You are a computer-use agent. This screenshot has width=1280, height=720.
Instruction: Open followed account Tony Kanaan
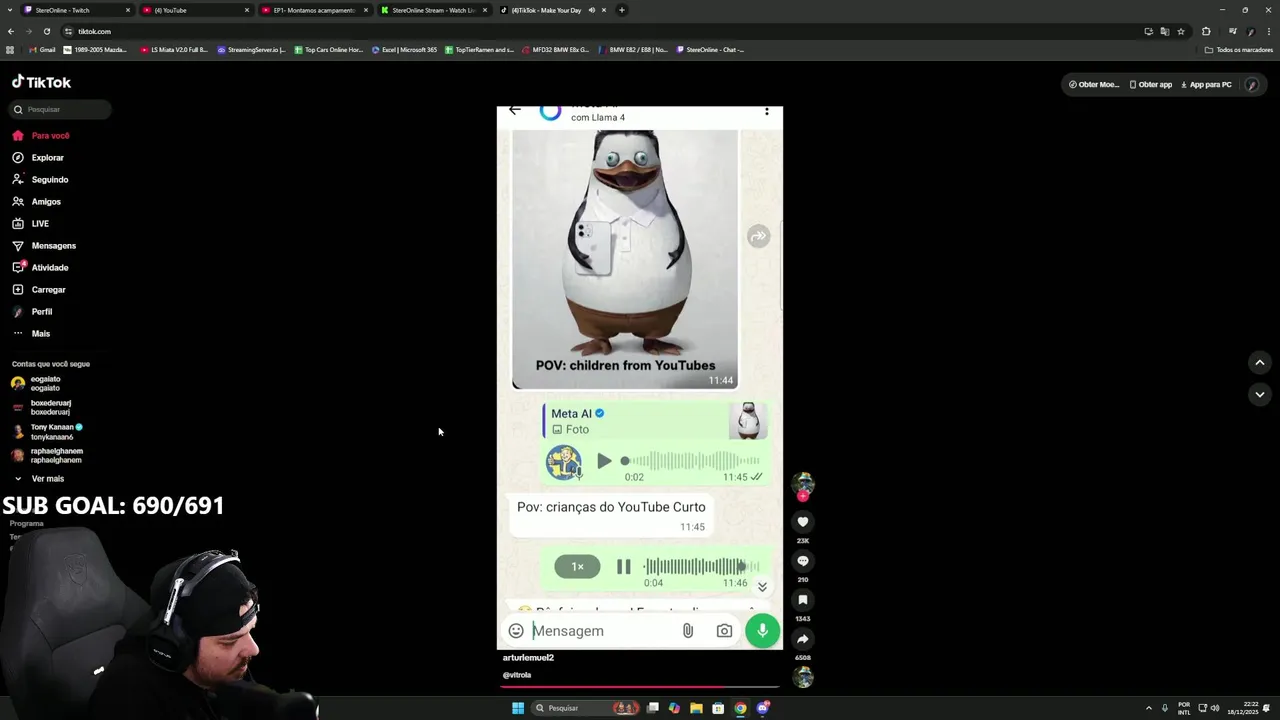tap(47, 431)
